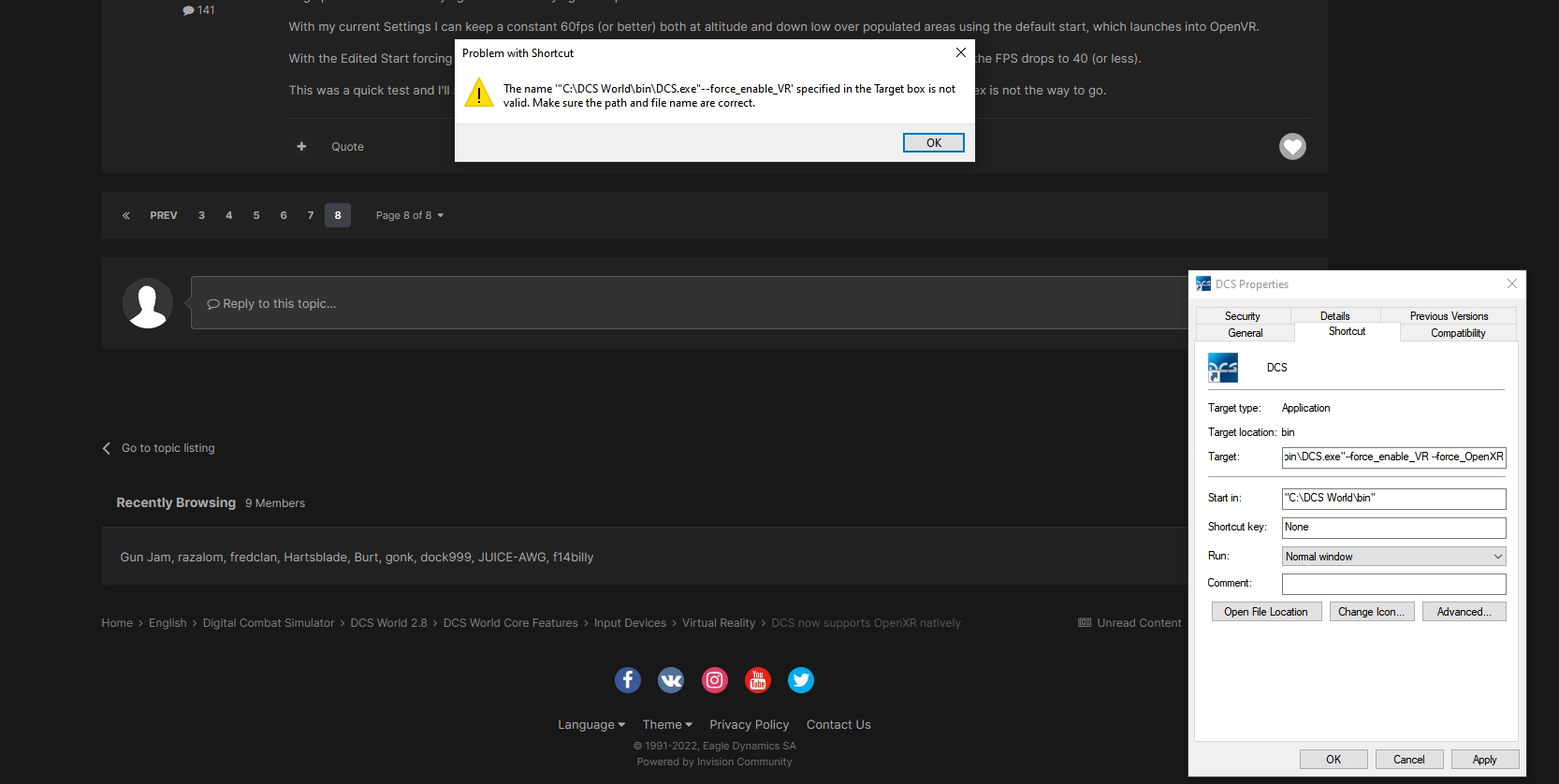Click the Target input field
Image resolution: width=1559 pixels, height=784 pixels.
(x=1393, y=457)
